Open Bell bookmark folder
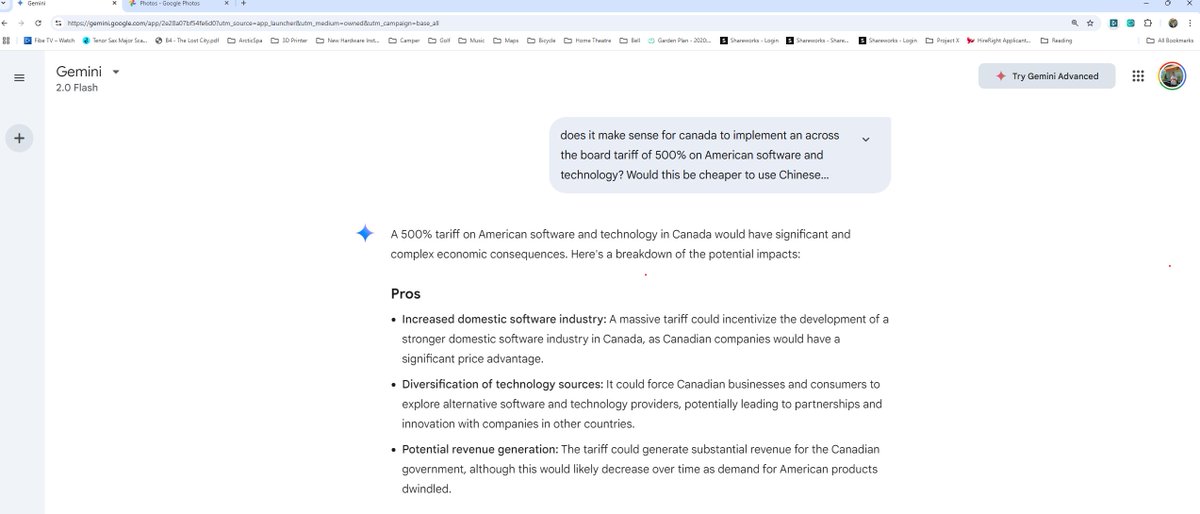 click(630, 41)
